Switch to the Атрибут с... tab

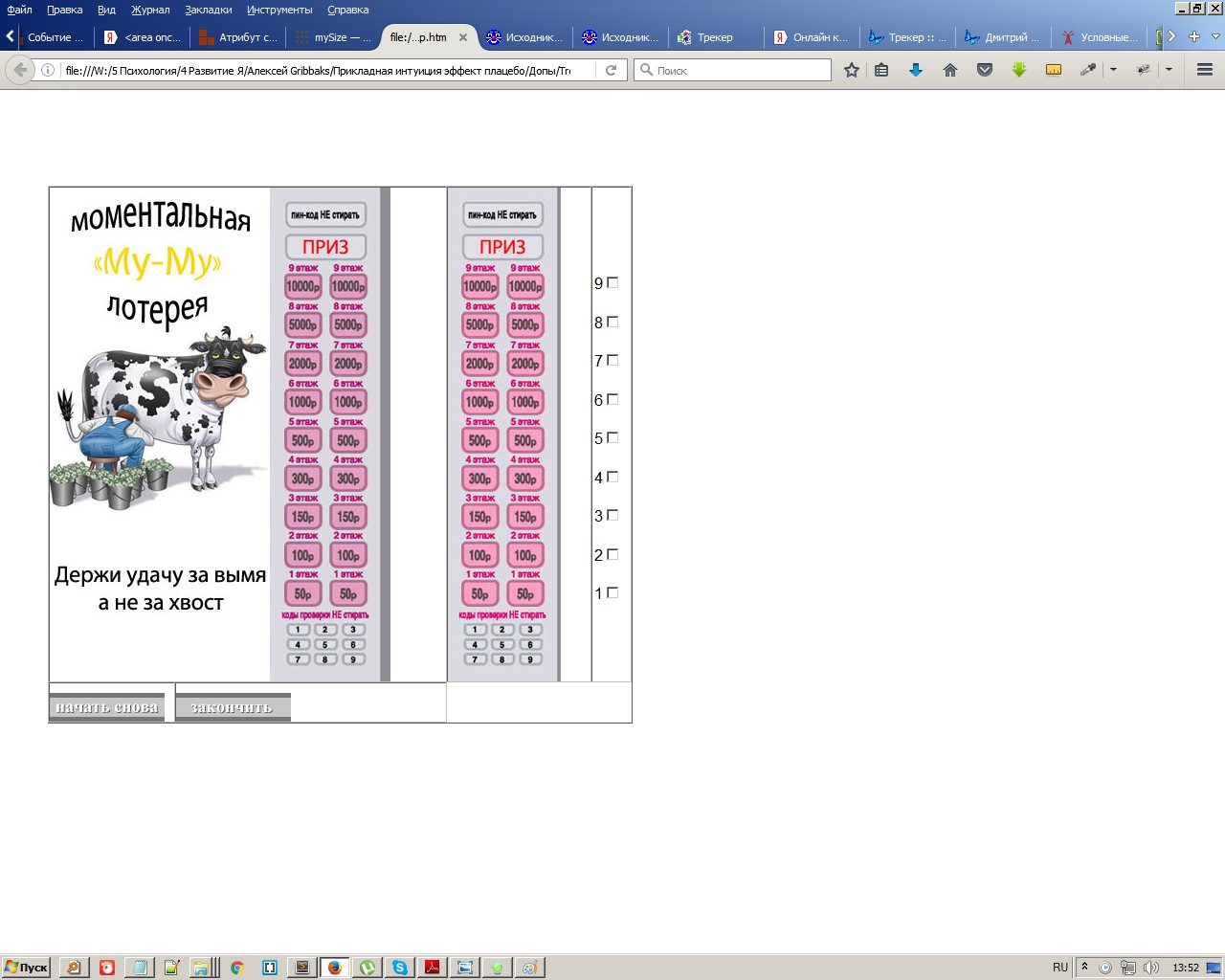[238, 37]
